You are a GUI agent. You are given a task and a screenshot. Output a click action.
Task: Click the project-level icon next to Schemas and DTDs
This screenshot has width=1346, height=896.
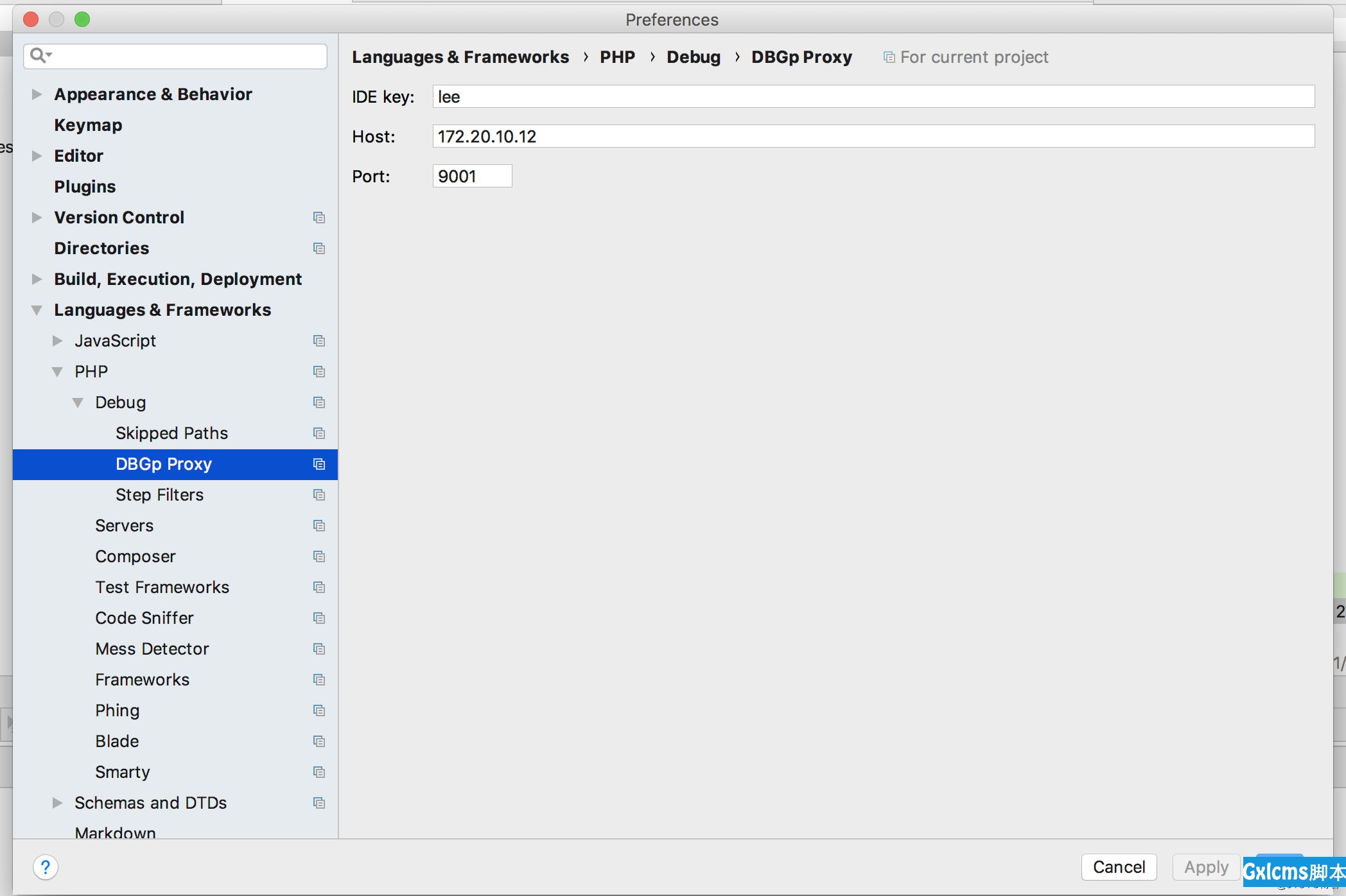click(319, 803)
